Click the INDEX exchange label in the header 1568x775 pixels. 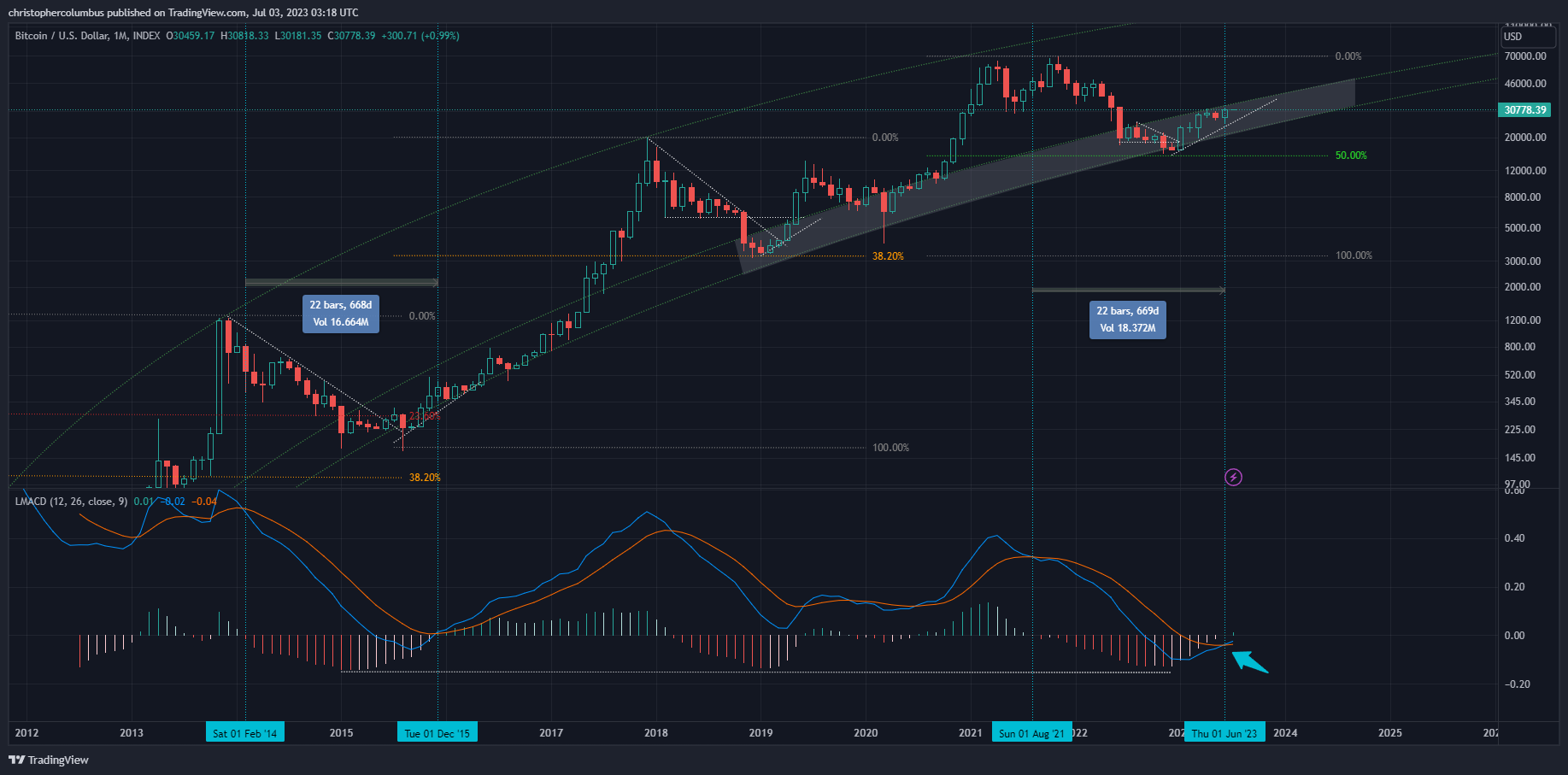coord(145,35)
